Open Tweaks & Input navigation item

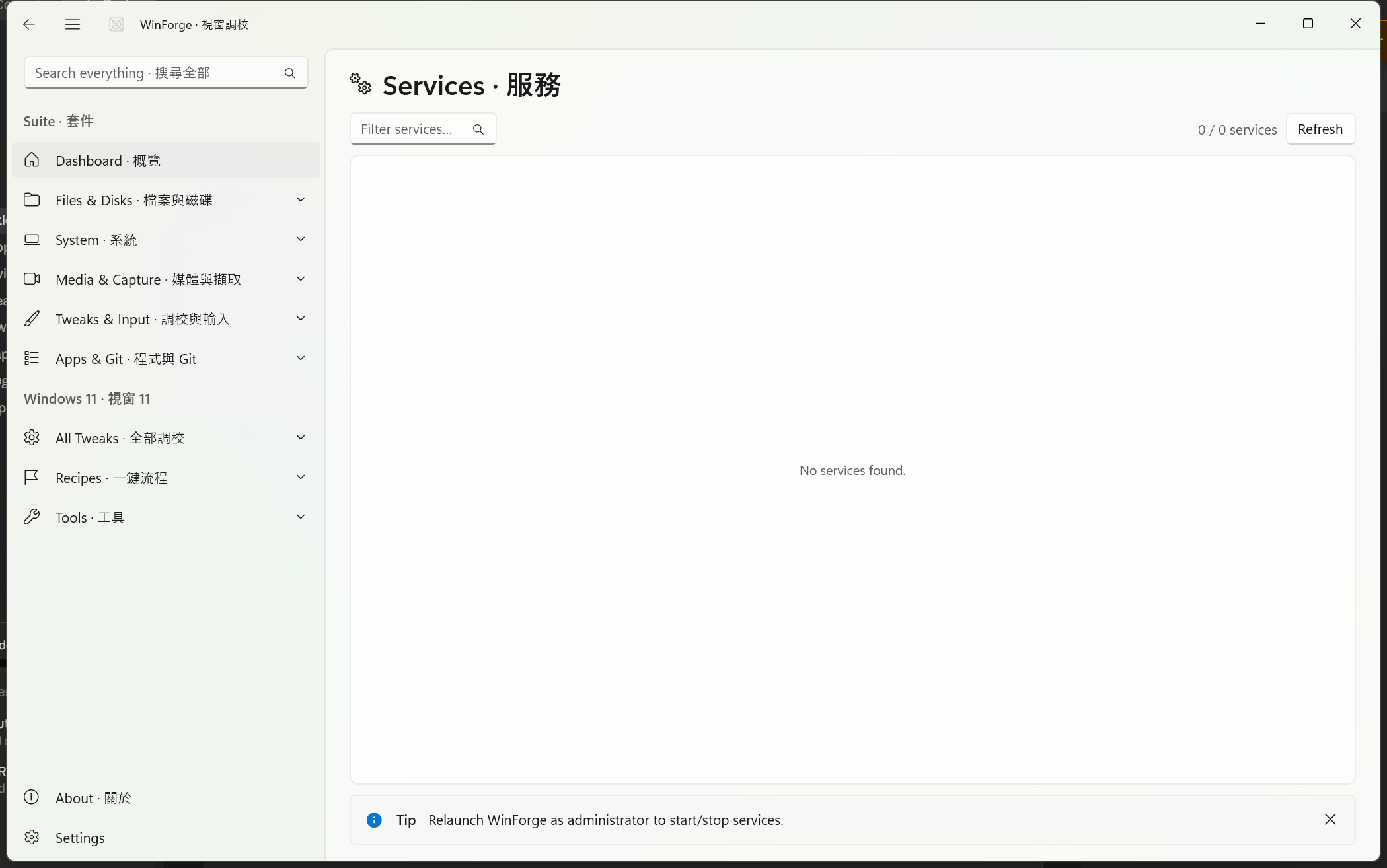(166, 318)
